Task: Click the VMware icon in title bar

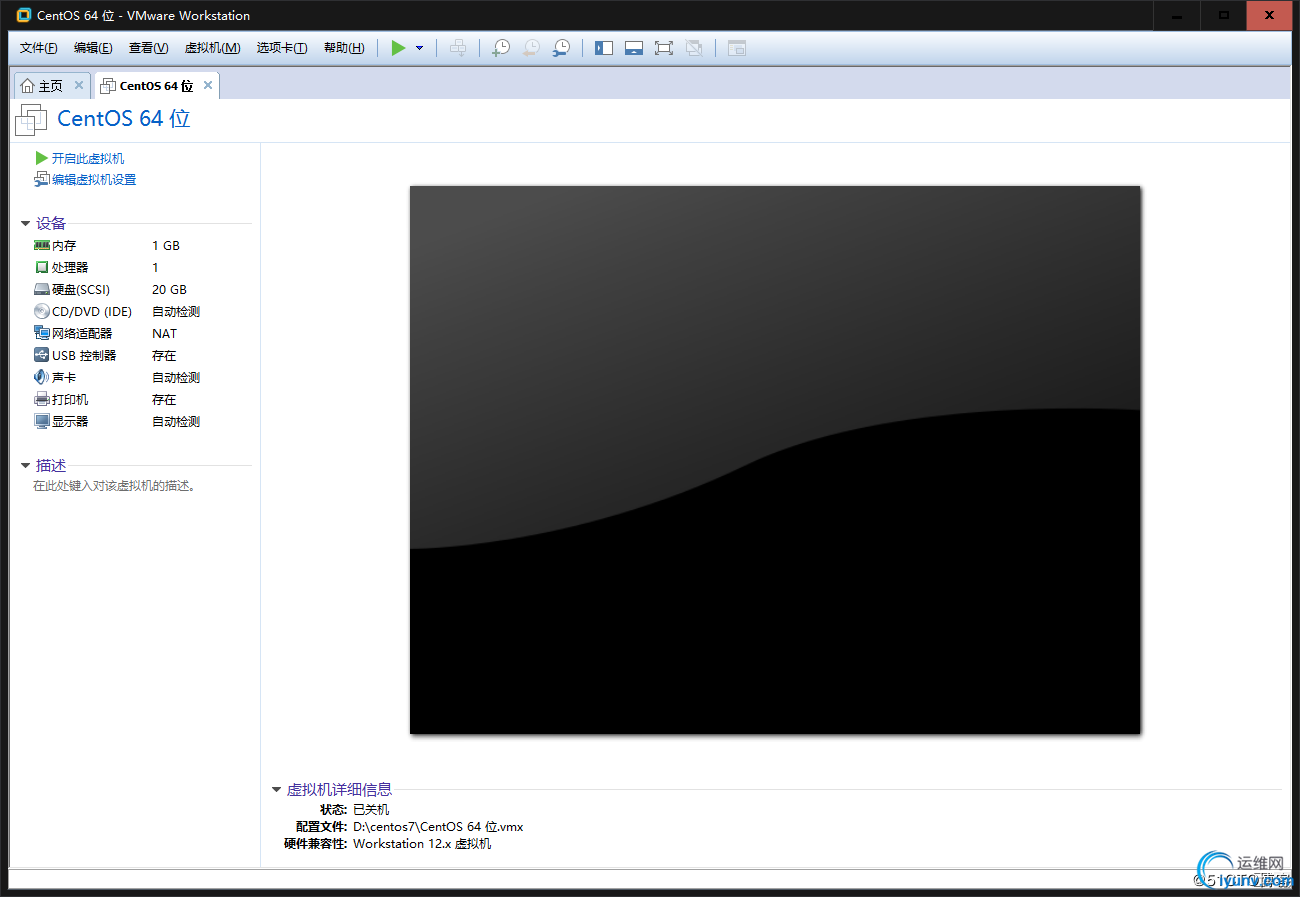Action: click(x=24, y=15)
